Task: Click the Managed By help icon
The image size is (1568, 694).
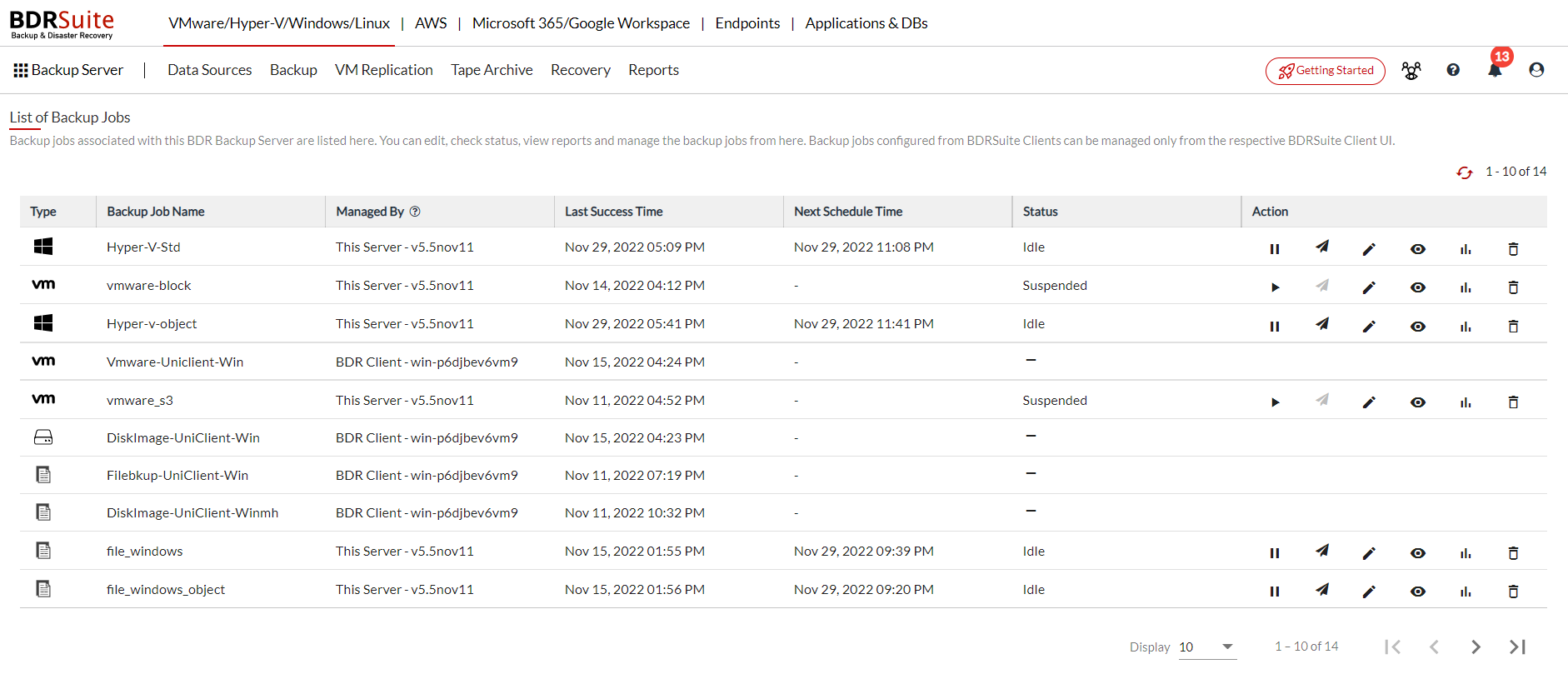Action: click(415, 212)
